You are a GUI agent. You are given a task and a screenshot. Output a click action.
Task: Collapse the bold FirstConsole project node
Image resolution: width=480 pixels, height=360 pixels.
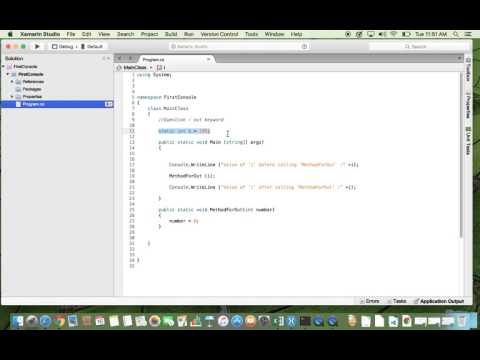pyautogui.click(x=8, y=74)
